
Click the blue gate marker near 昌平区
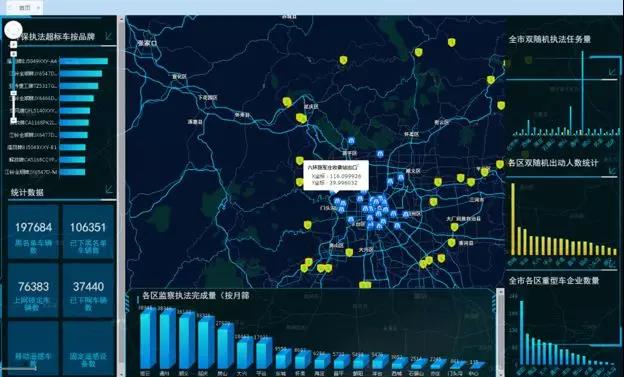351,141
